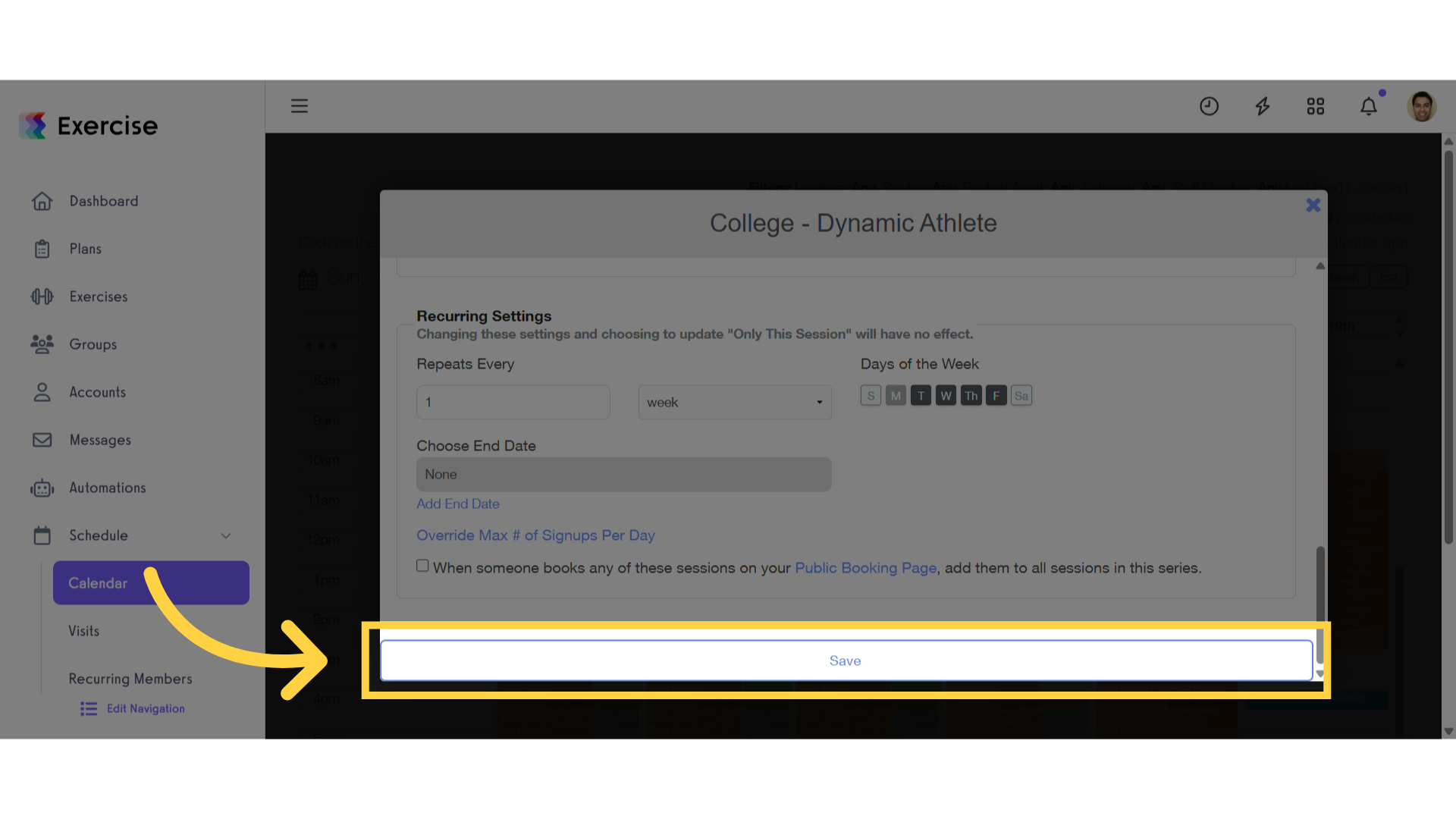Click the College - Dynamic Athlete title

853,223
